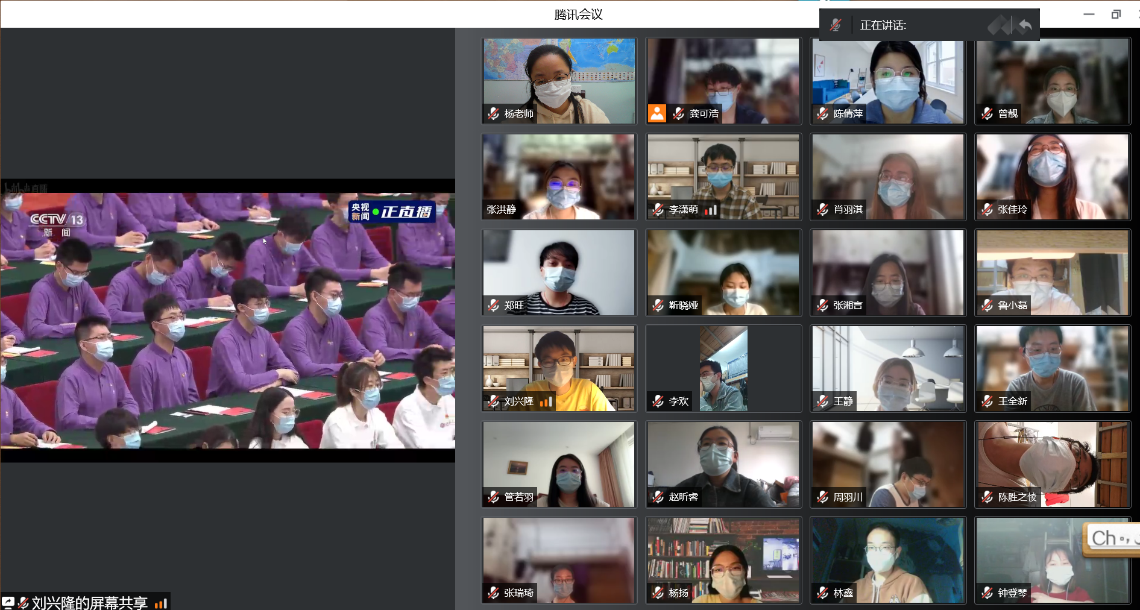This screenshot has width=1140, height=610.
Task: Select 张佳玲's video tile
Action: click(x=1052, y=176)
